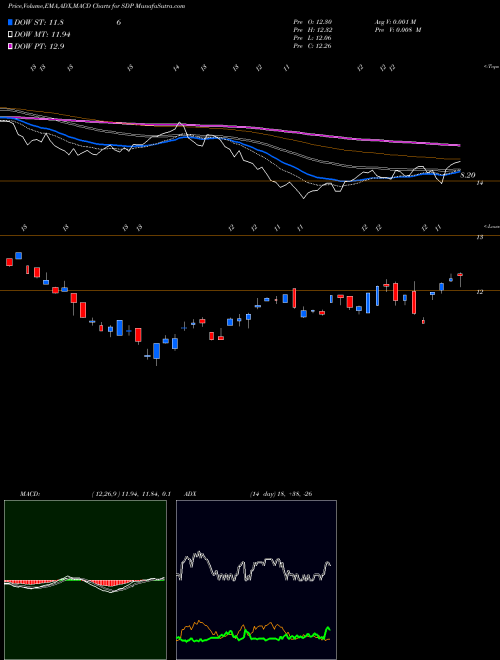The width and height of the screenshot is (500, 660).
Task: Select the 'DOW PT: 12.9' legend label
Action: [x=39, y=46]
